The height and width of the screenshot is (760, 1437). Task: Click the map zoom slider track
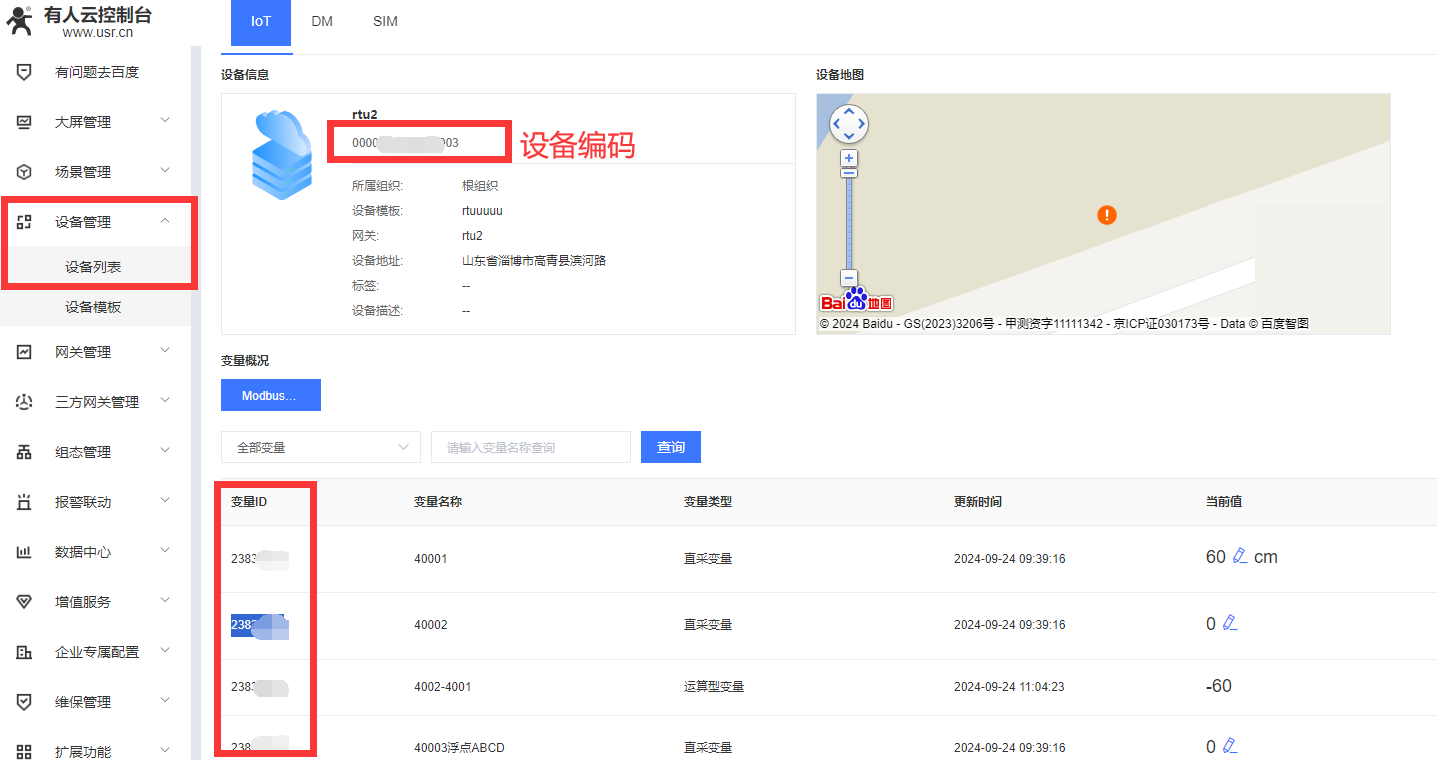pos(849,220)
